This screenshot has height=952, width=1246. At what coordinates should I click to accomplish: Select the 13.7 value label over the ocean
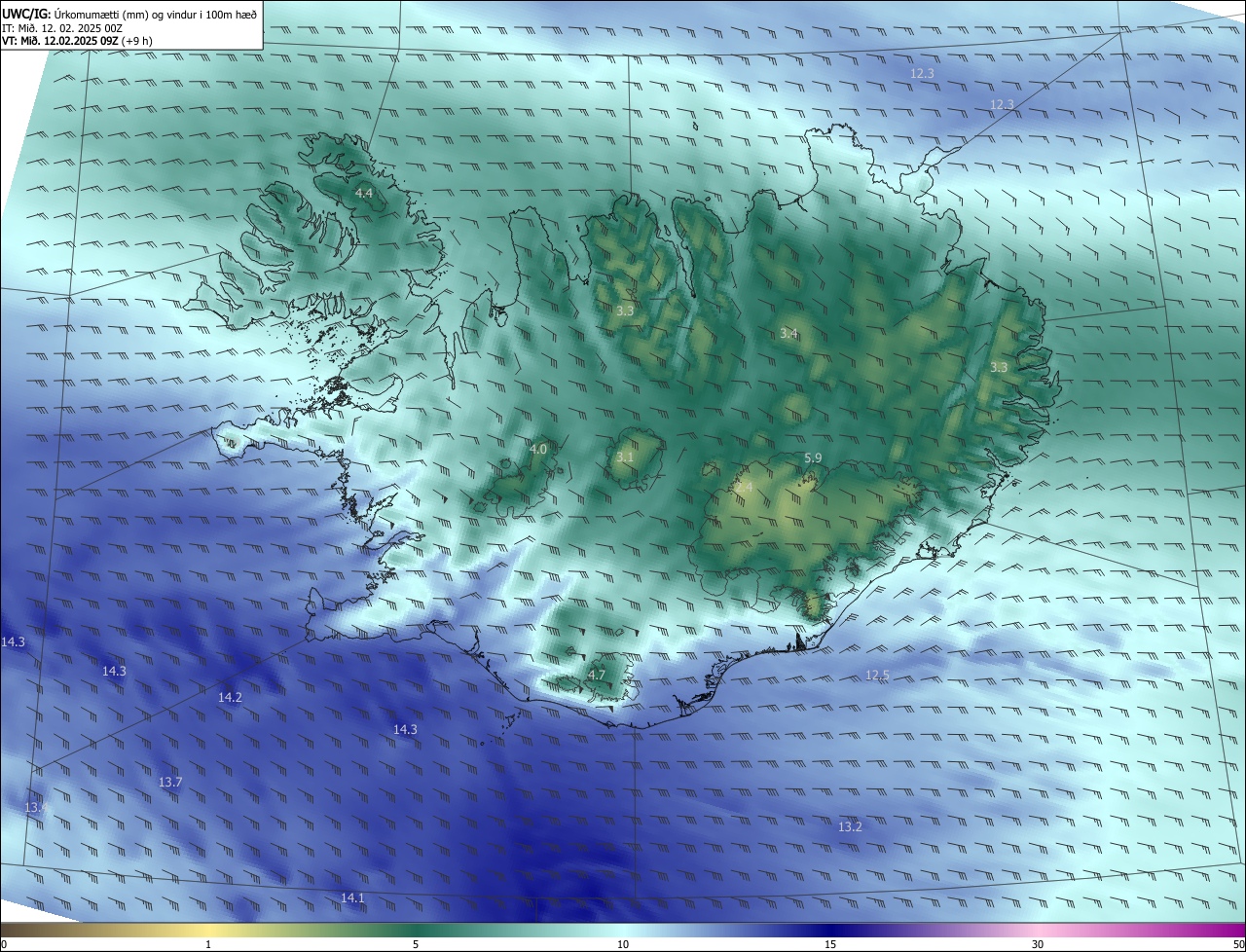click(170, 782)
